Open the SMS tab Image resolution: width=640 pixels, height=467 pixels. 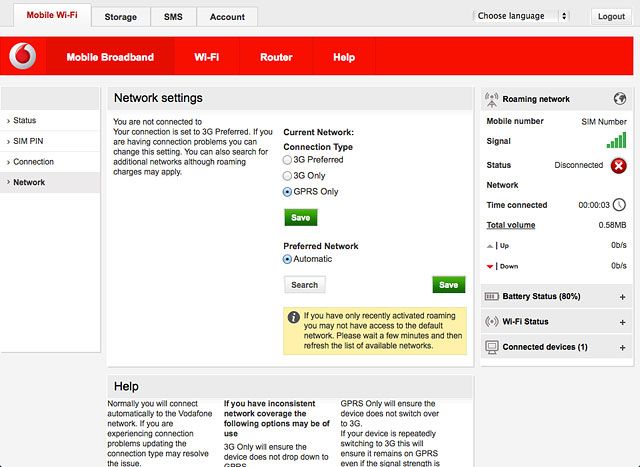[173, 17]
